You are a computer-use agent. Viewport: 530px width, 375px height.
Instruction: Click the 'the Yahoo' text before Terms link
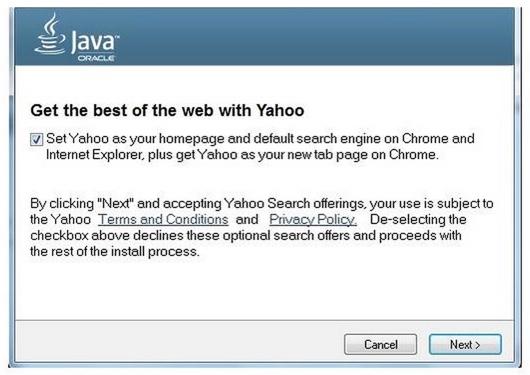click(x=61, y=220)
